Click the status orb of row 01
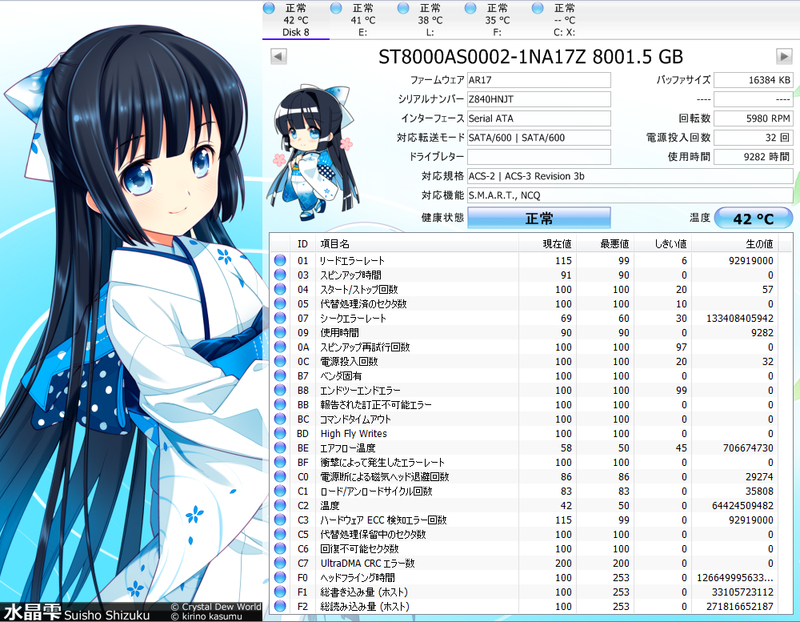800x622 pixels. click(280, 260)
